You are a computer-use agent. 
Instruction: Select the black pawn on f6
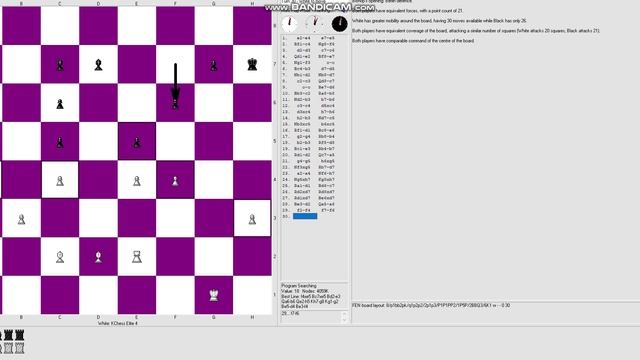[175, 104]
